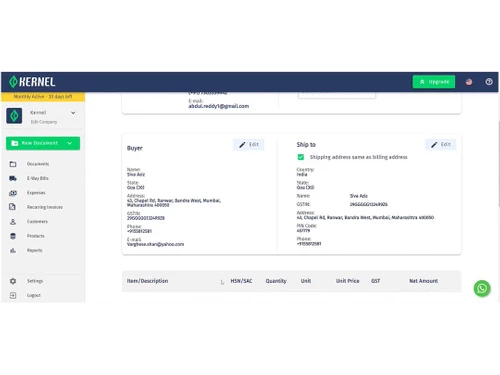Viewport: 500px width, 375px height.
Task: Click the Recurring Invoices document icon
Action: pos(12,207)
